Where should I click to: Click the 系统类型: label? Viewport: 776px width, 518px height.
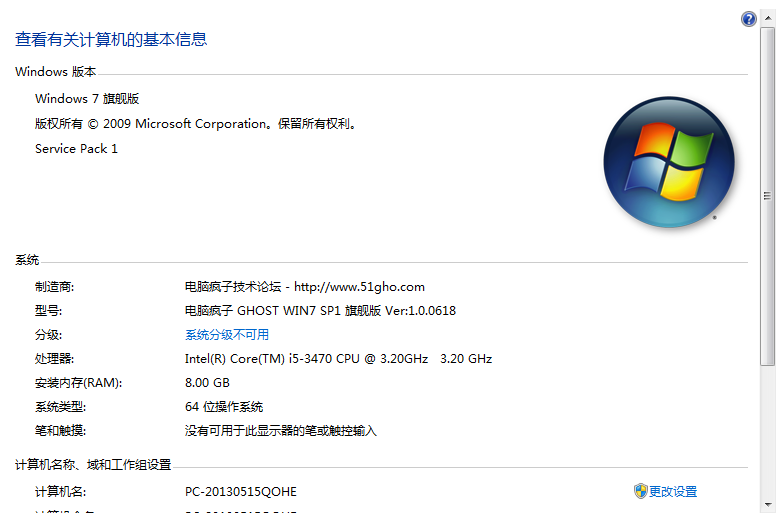point(60,407)
